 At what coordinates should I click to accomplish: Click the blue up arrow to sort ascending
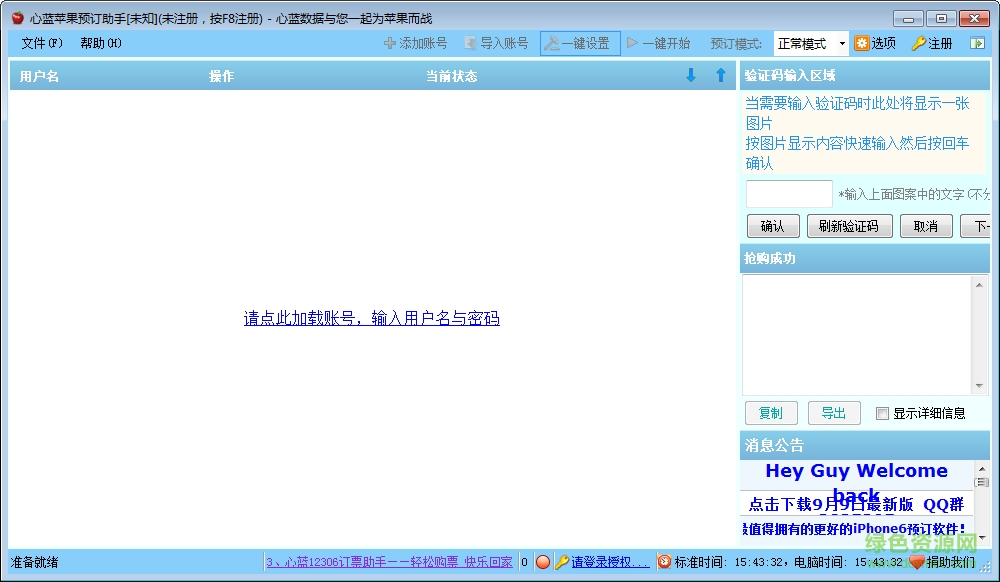719,75
